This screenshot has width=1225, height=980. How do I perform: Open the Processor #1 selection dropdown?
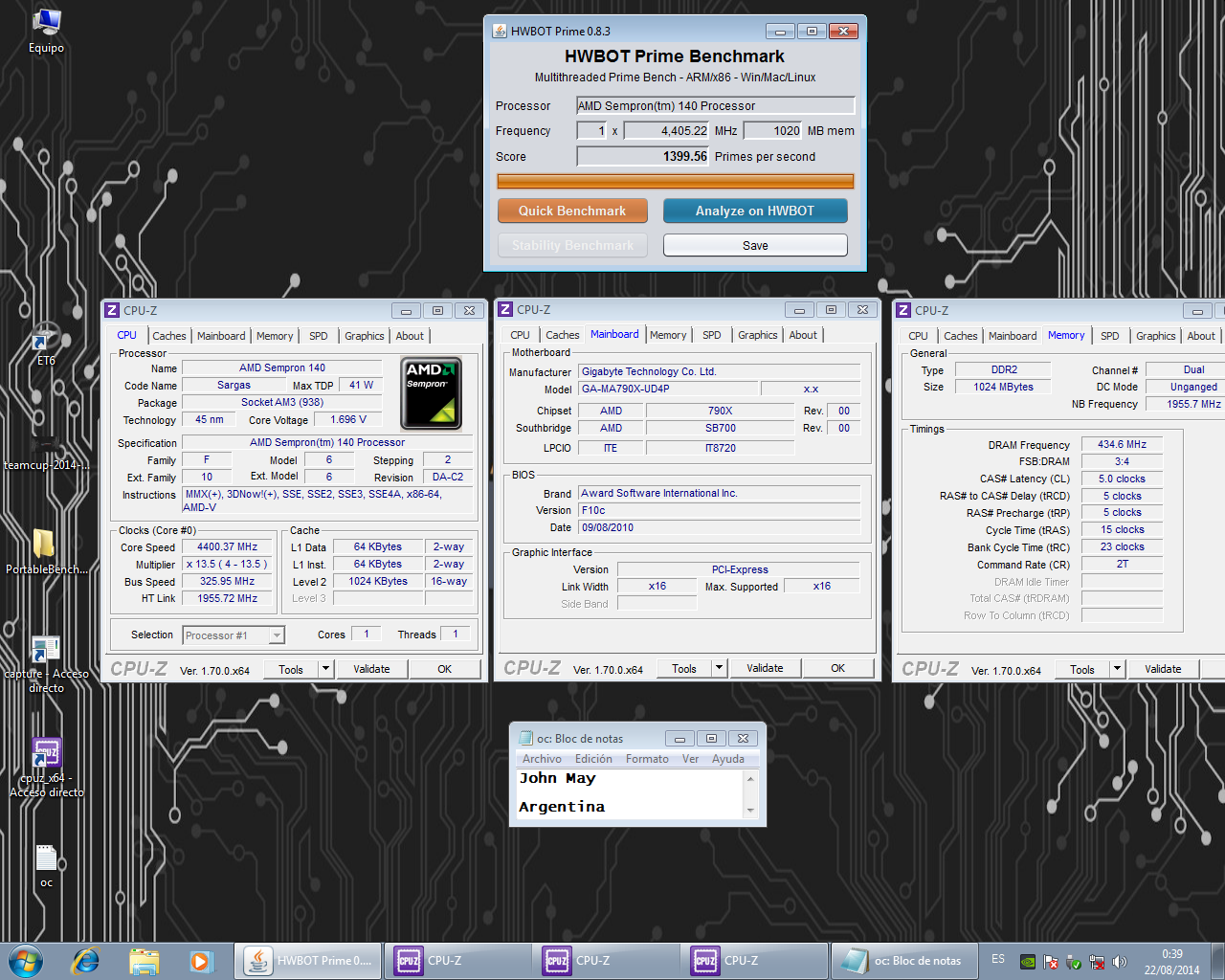pos(234,635)
